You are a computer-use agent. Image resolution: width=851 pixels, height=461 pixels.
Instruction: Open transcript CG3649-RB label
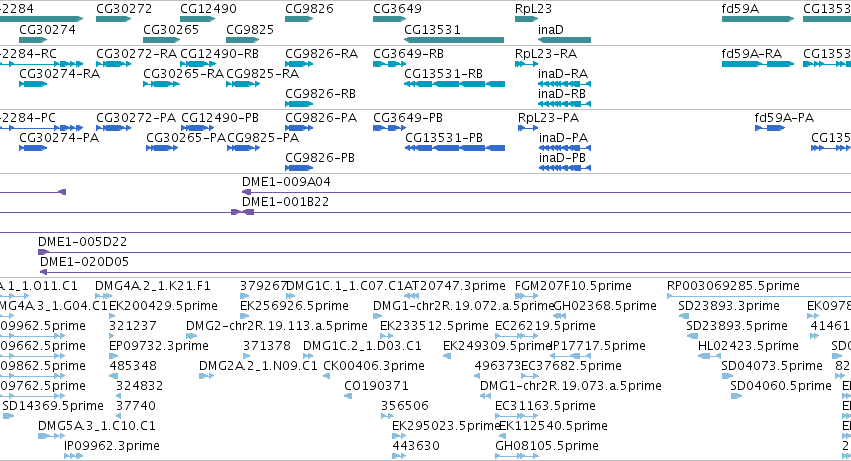point(408,54)
